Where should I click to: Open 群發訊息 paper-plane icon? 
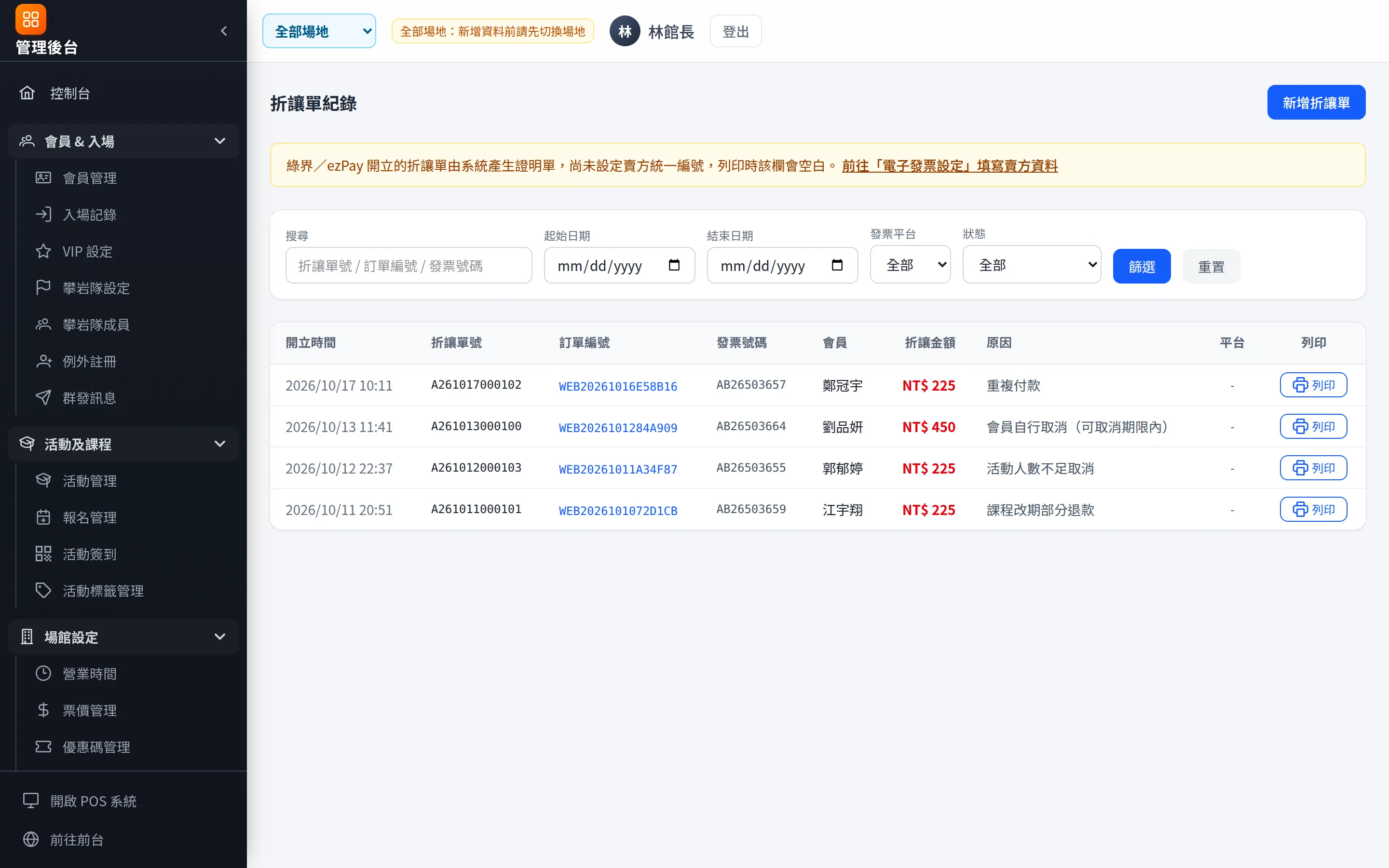tap(43, 398)
